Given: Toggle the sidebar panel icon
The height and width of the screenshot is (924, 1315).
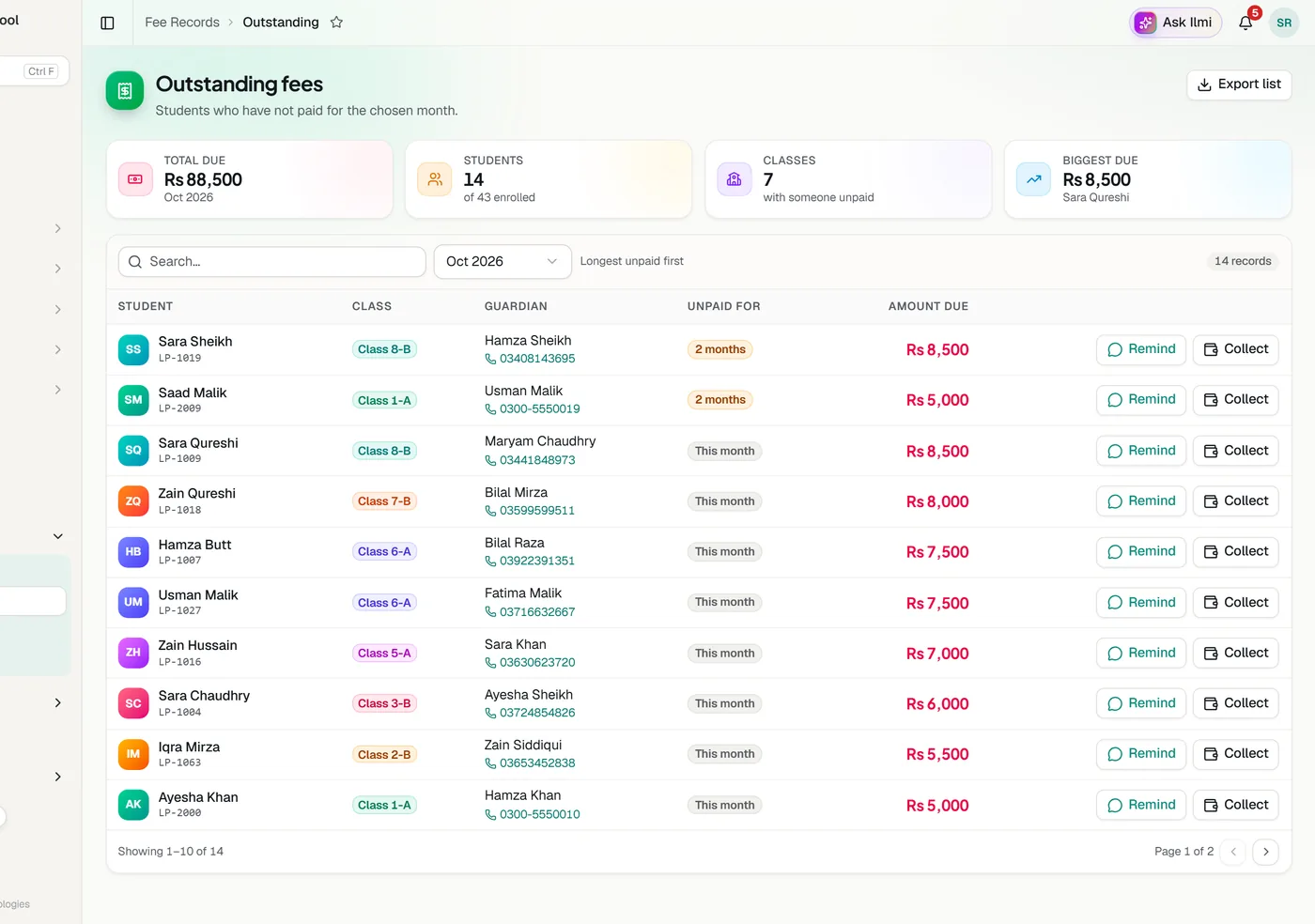Looking at the screenshot, I should [107, 23].
